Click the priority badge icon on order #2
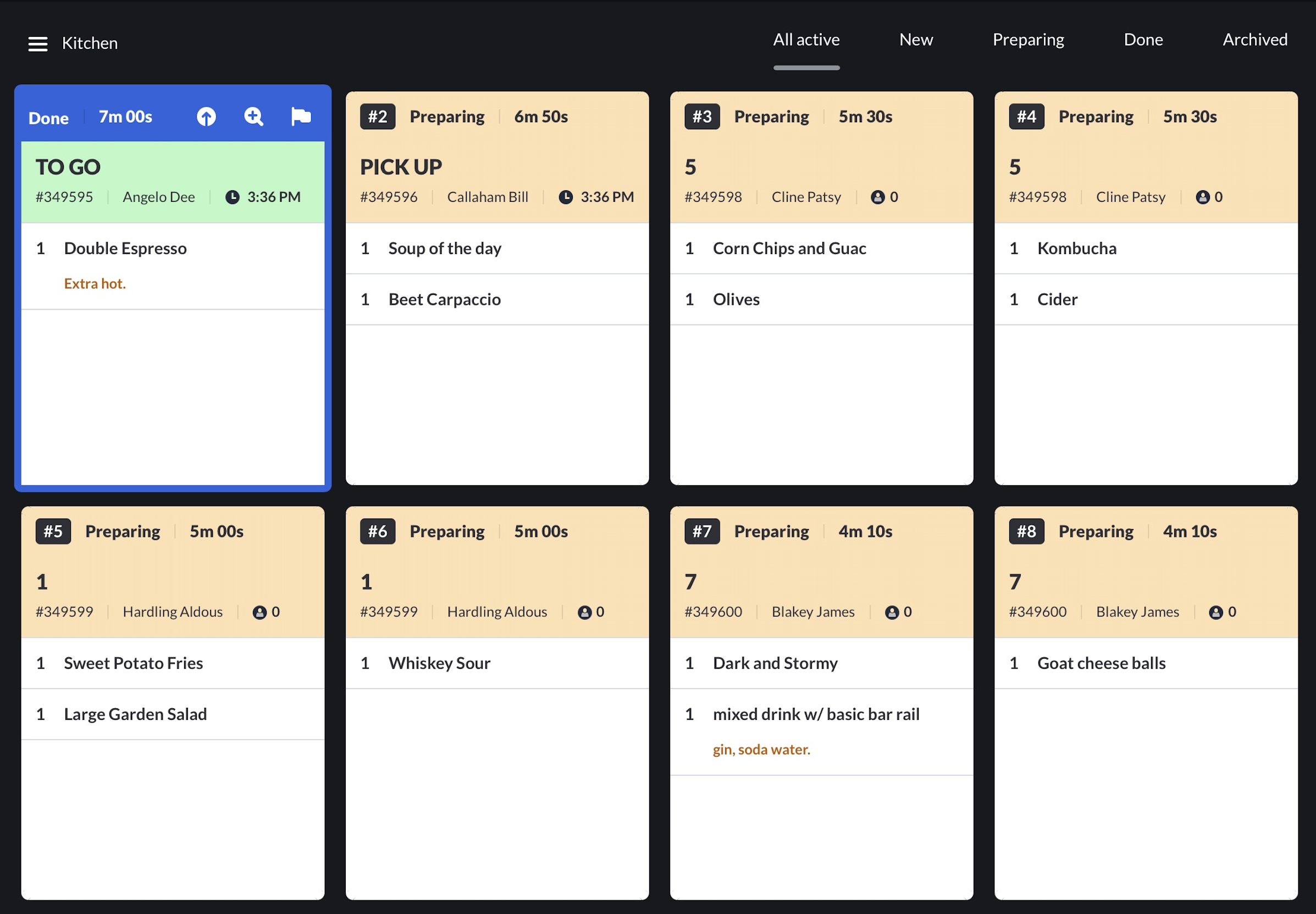Viewport: 1316px width, 914px height. [375, 115]
